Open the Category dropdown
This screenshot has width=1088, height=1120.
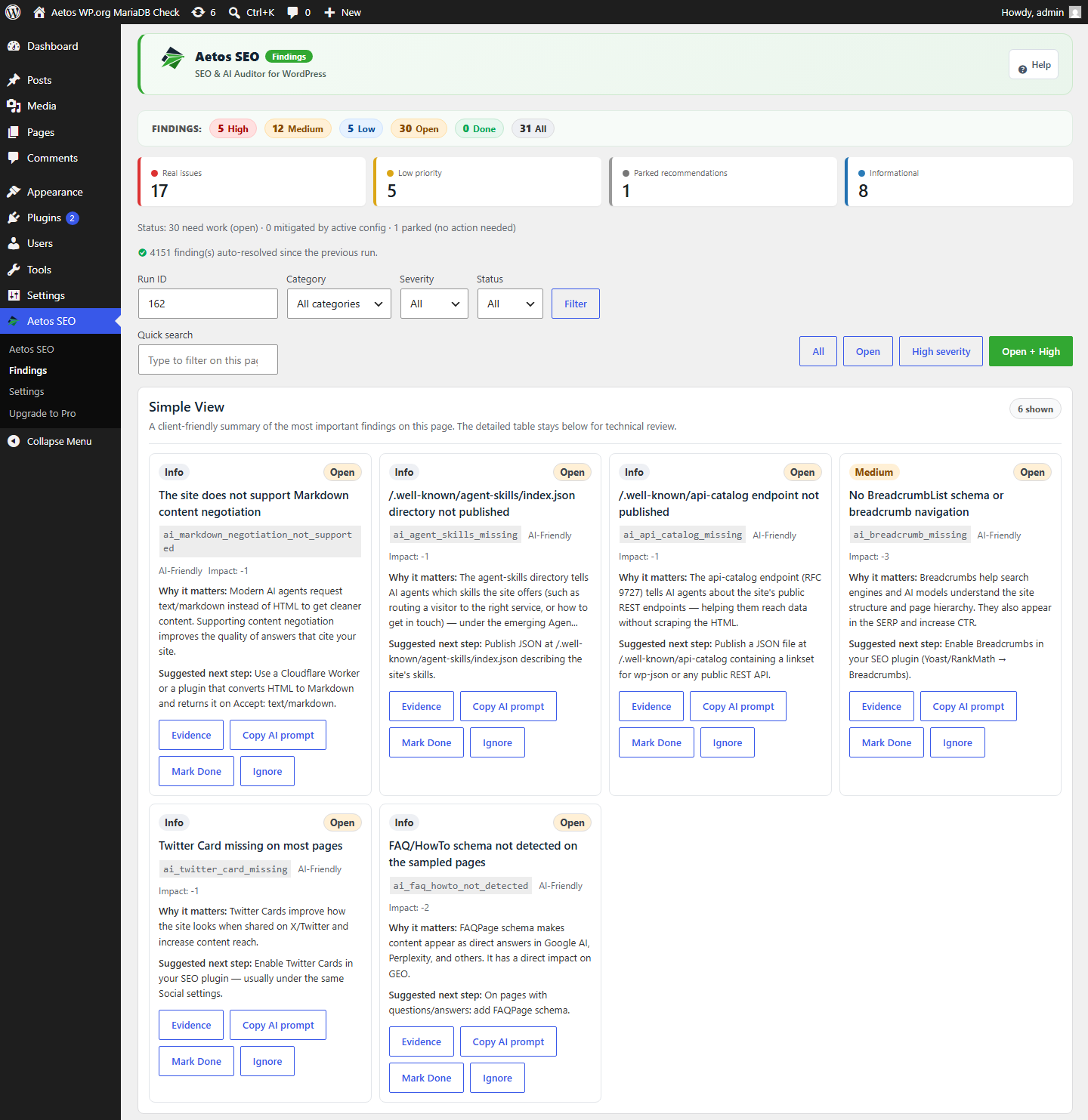click(339, 304)
